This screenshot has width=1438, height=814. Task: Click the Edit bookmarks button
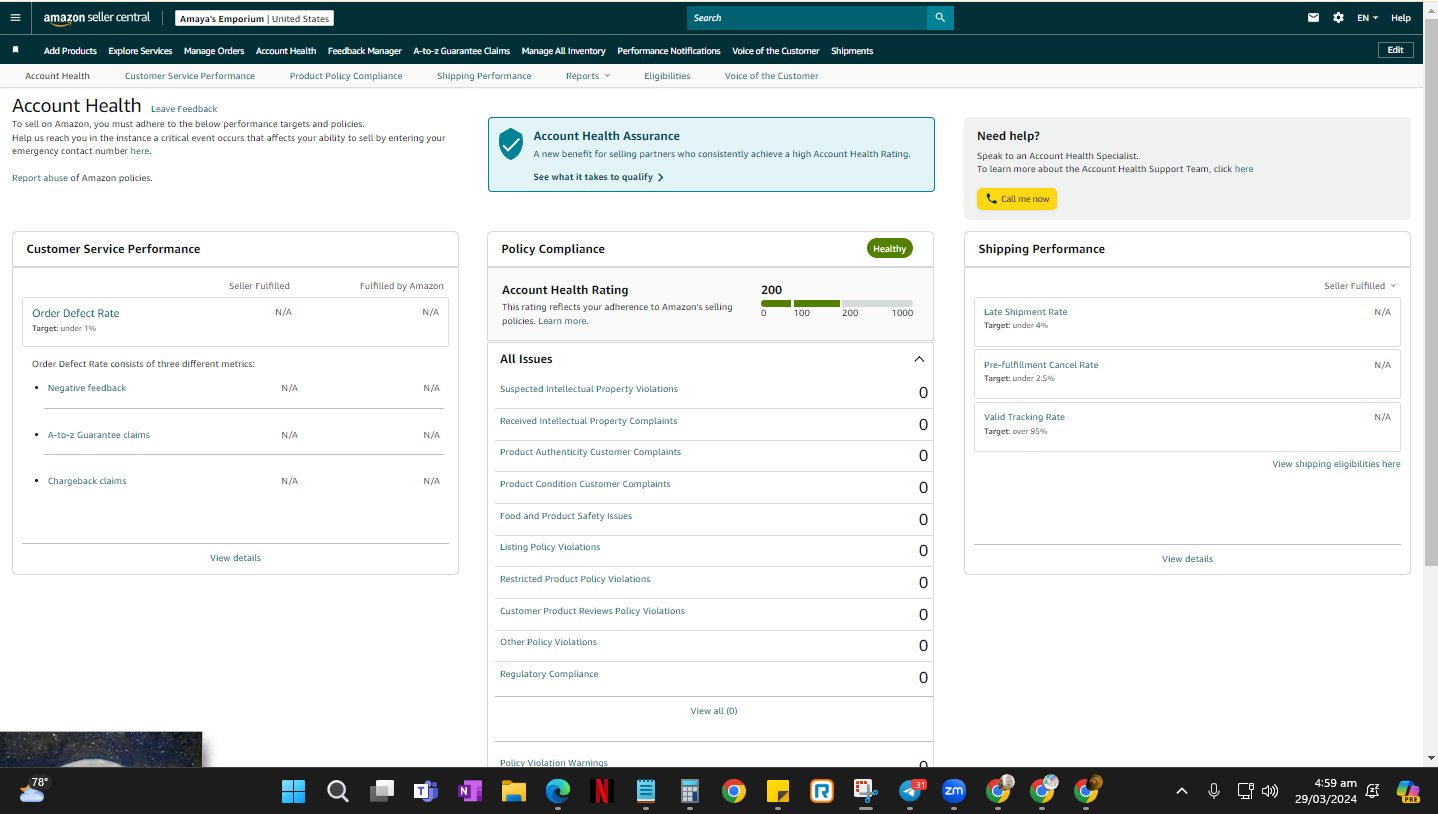1396,50
